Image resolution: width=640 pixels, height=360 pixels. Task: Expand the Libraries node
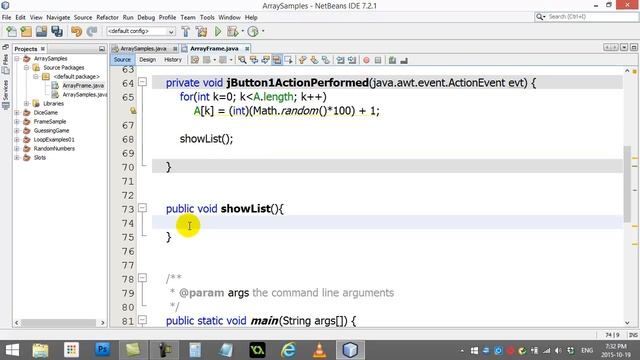(27, 104)
